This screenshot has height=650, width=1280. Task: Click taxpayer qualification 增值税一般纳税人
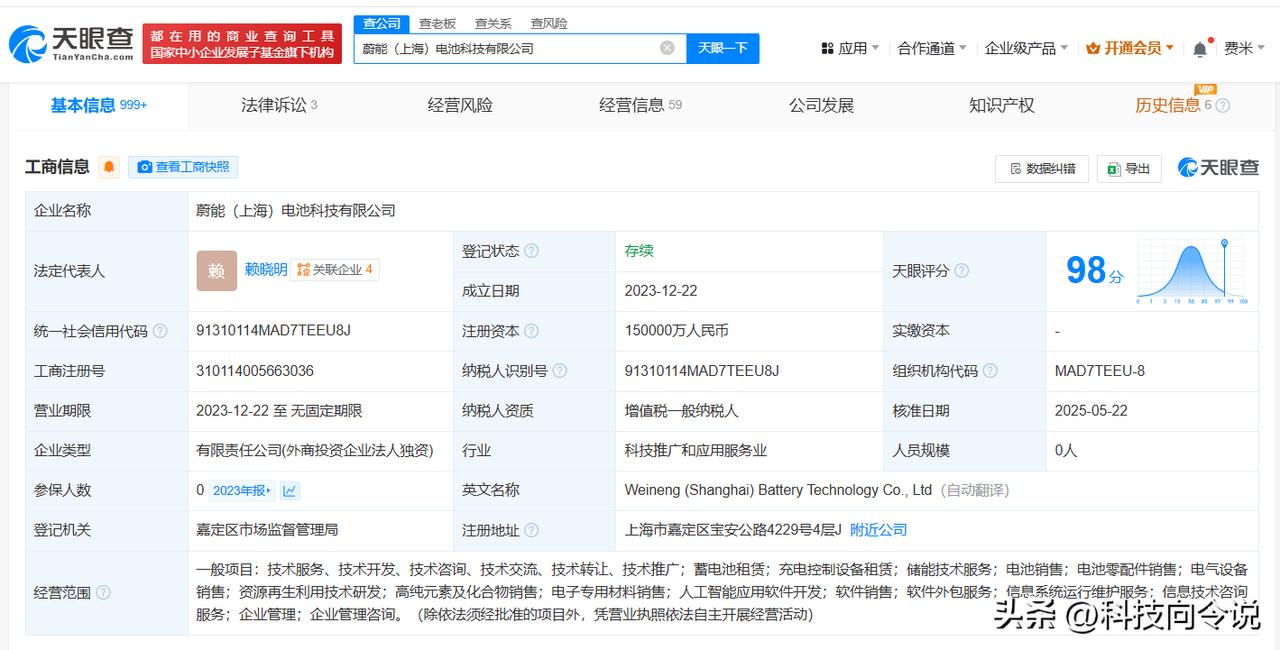(681, 411)
